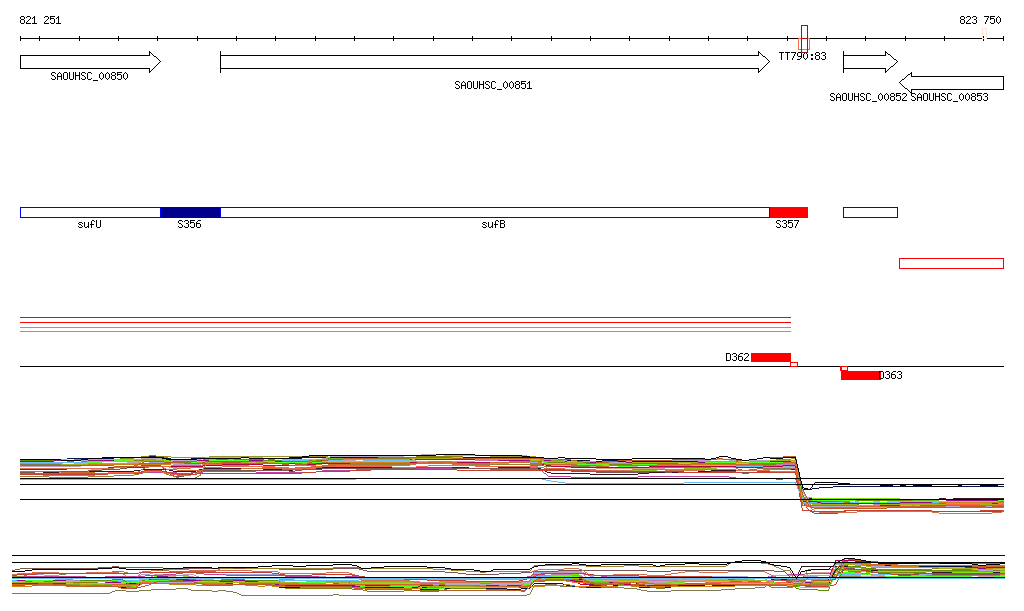
Task: Click the SAOUHSC_00851 text label
Action: point(493,86)
